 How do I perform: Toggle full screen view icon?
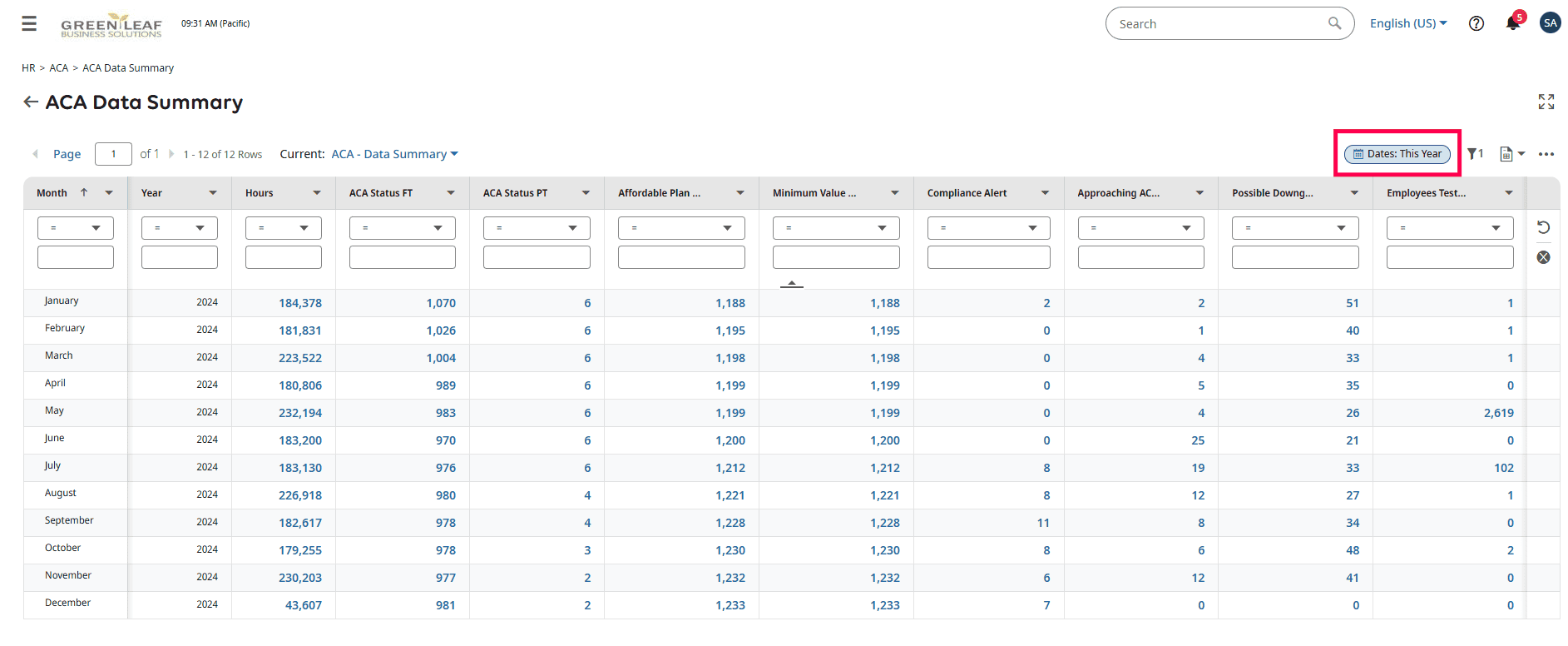[x=1546, y=102]
